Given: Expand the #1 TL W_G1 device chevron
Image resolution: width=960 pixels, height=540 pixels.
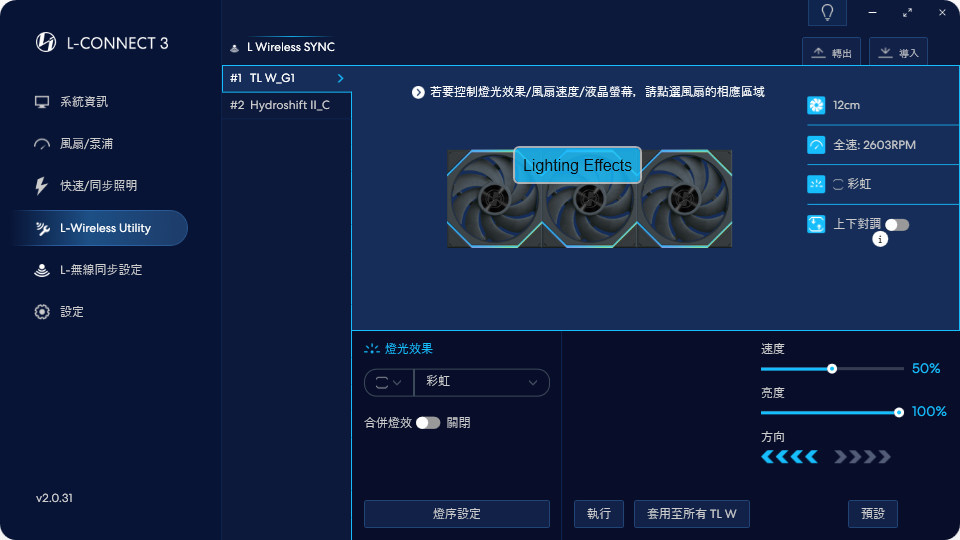Looking at the screenshot, I should (x=340, y=78).
